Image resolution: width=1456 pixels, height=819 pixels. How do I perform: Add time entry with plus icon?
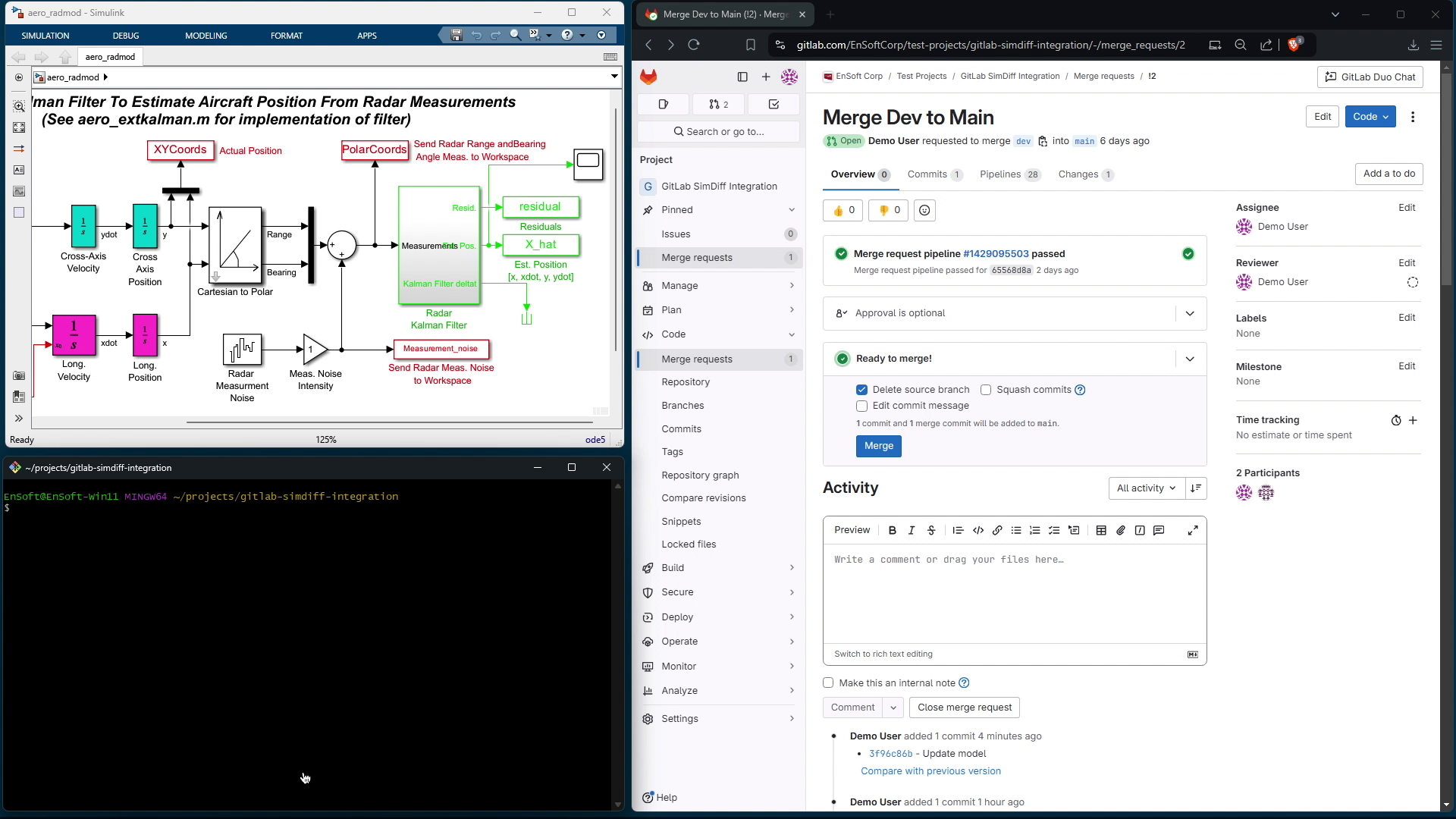(1413, 420)
